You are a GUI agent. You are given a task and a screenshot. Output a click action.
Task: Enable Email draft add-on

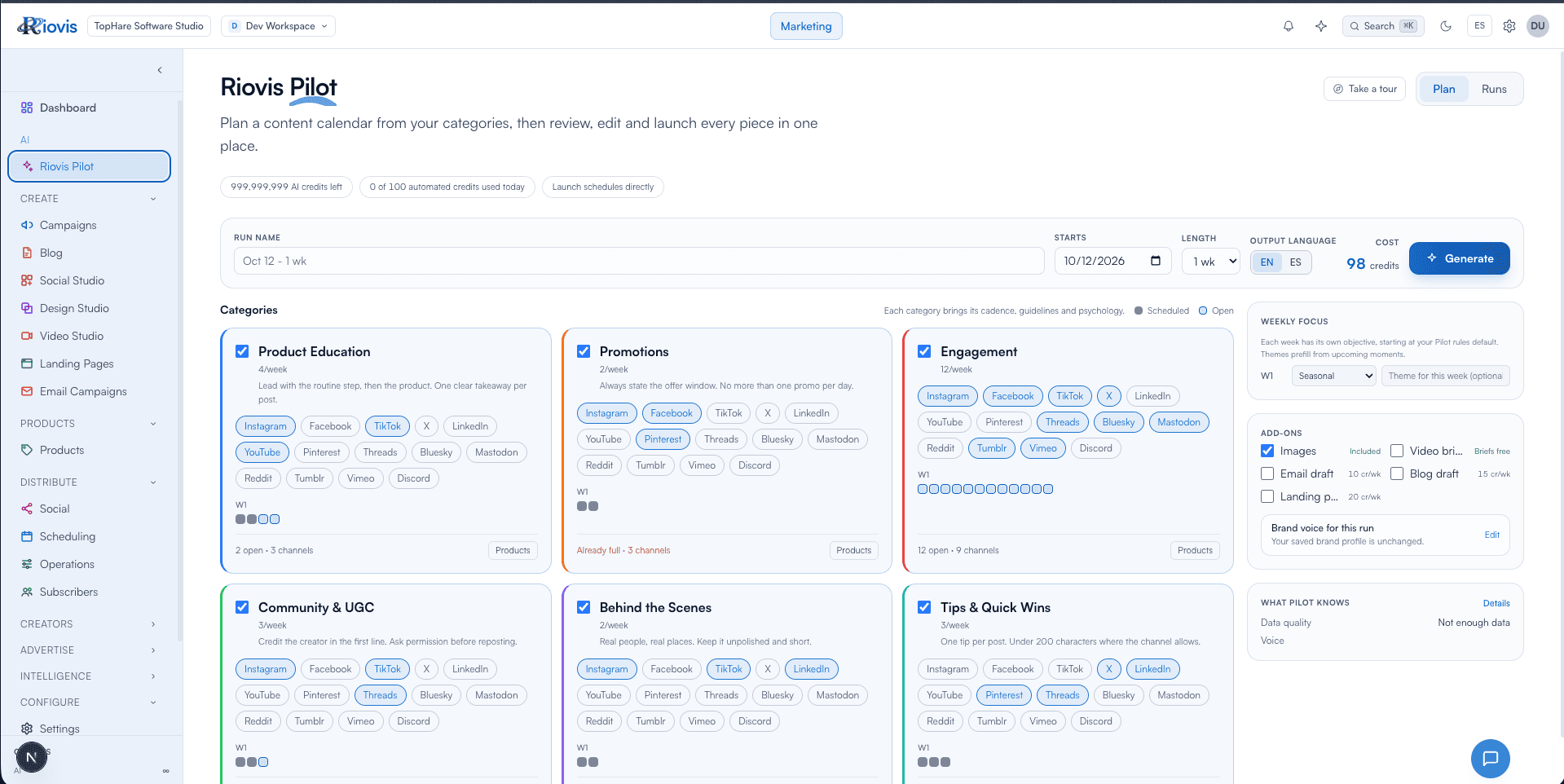[1267, 473]
